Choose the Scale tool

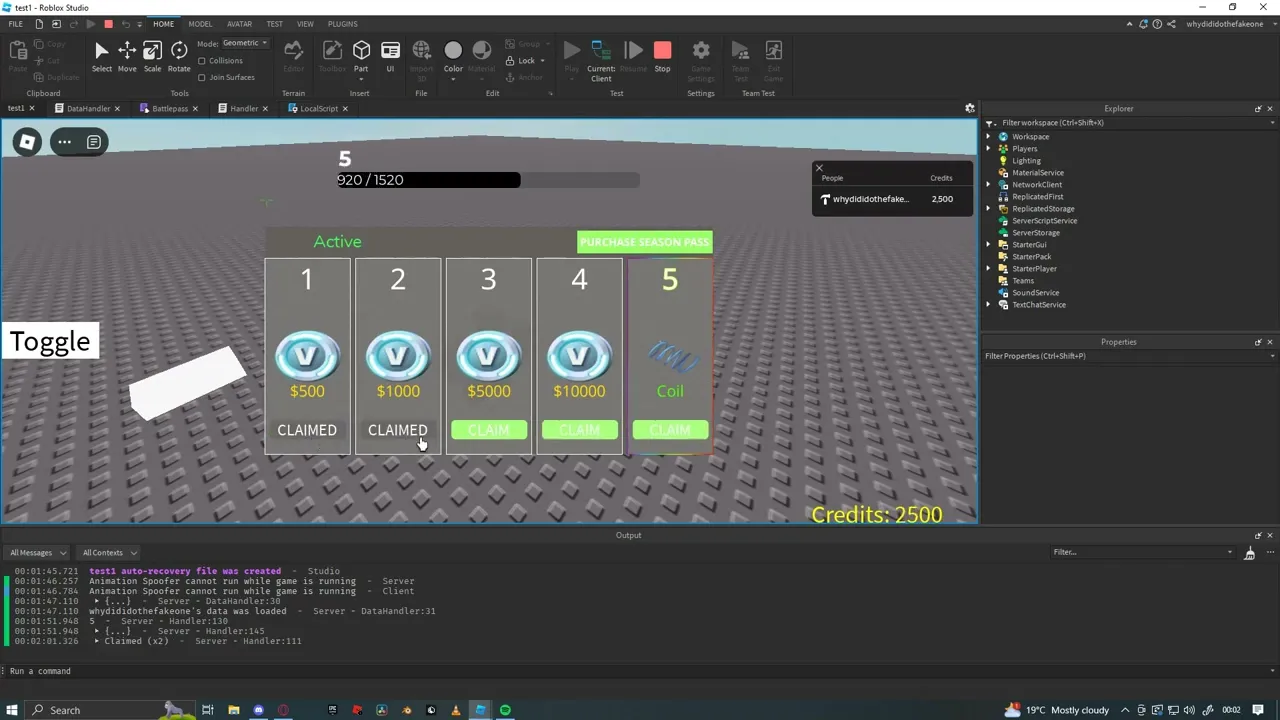click(x=152, y=56)
